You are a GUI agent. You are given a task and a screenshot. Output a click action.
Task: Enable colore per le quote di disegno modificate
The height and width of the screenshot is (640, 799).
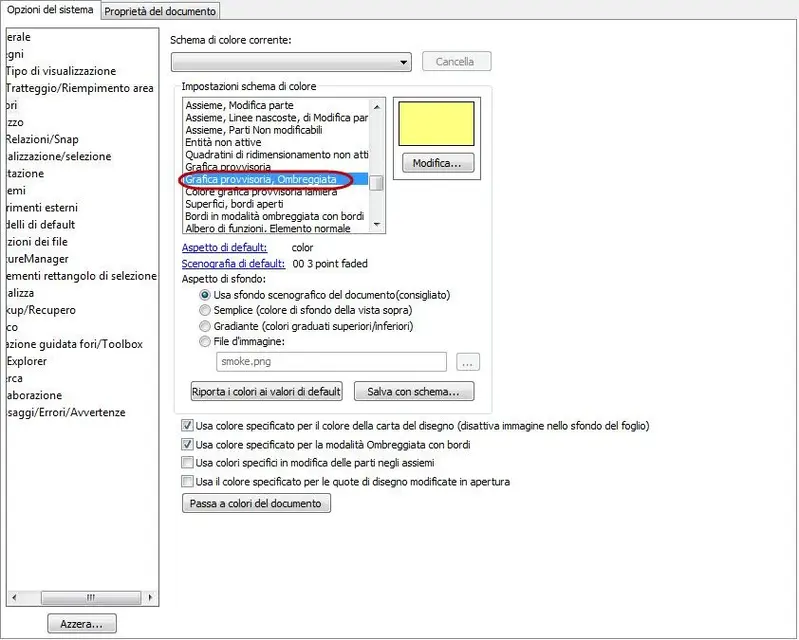188,482
